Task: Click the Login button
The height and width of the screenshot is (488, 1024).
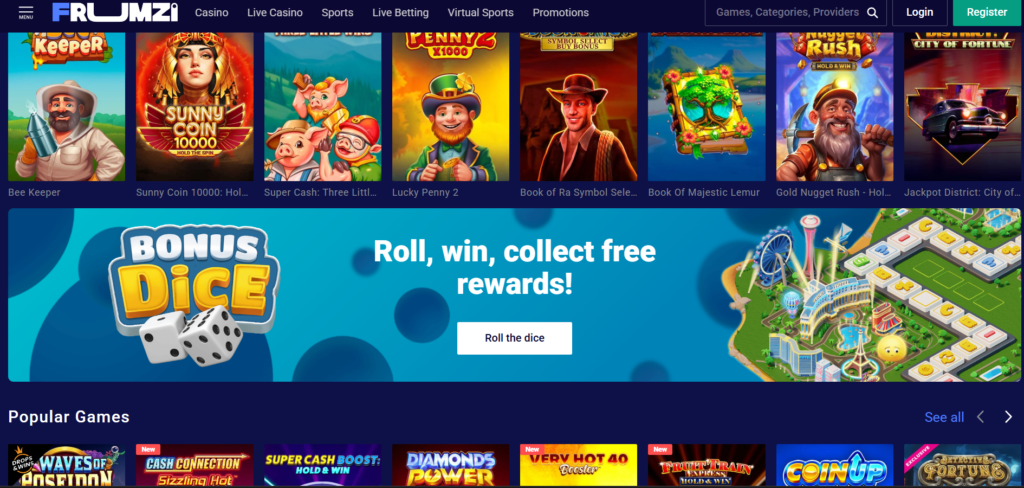Action: tap(920, 12)
